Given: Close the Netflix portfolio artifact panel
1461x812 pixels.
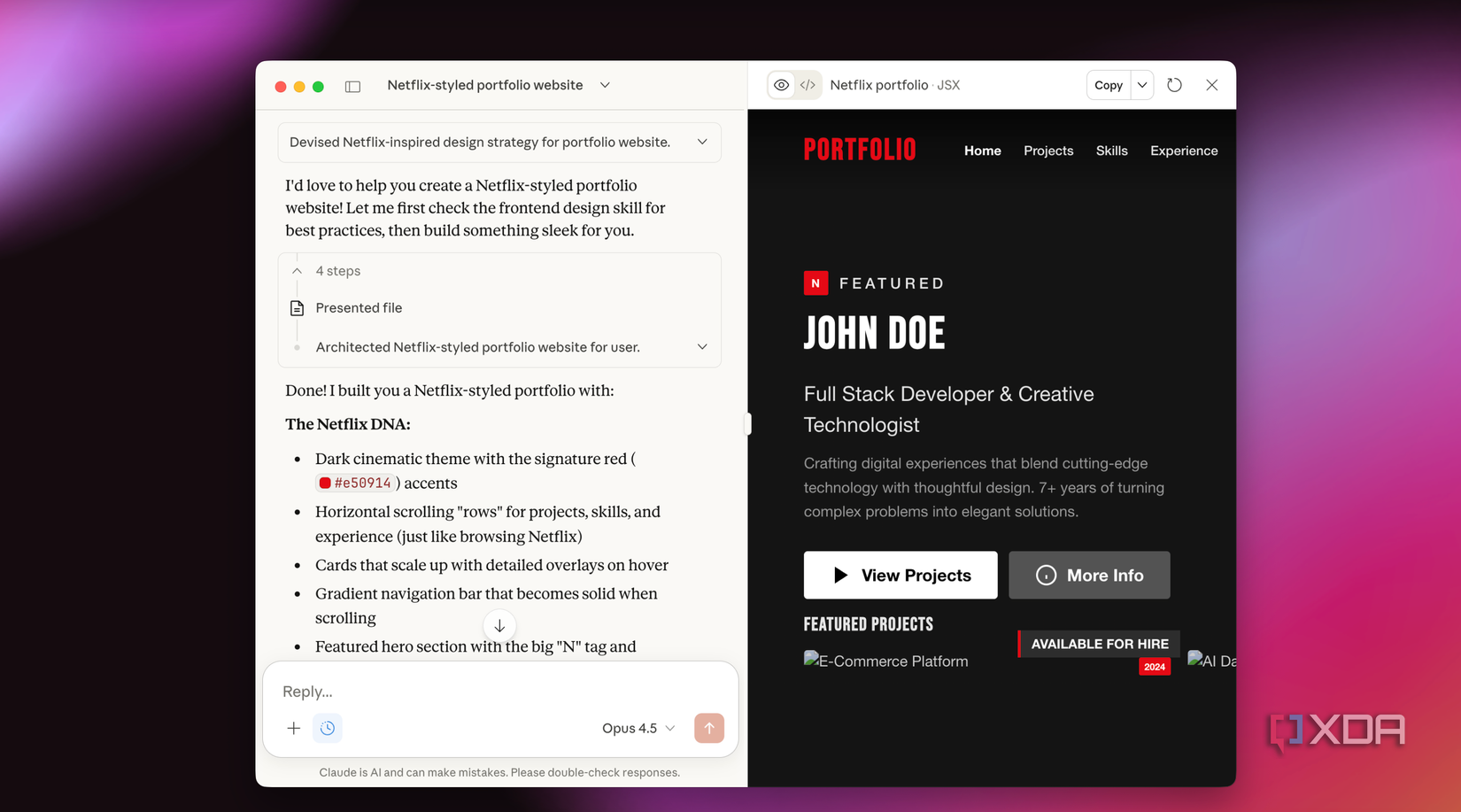Looking at the screenshot, I should coord(1211,85).
